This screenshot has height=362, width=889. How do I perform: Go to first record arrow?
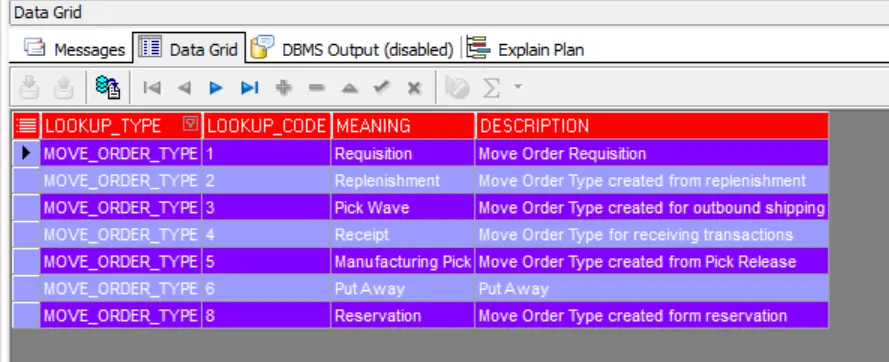(x=152, y=88)
